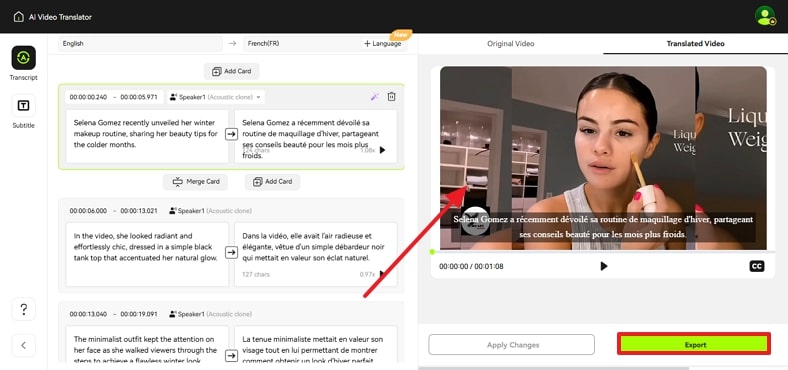Click start time 00:00:00.240 field
788x370 pixels.
[88, 97]
